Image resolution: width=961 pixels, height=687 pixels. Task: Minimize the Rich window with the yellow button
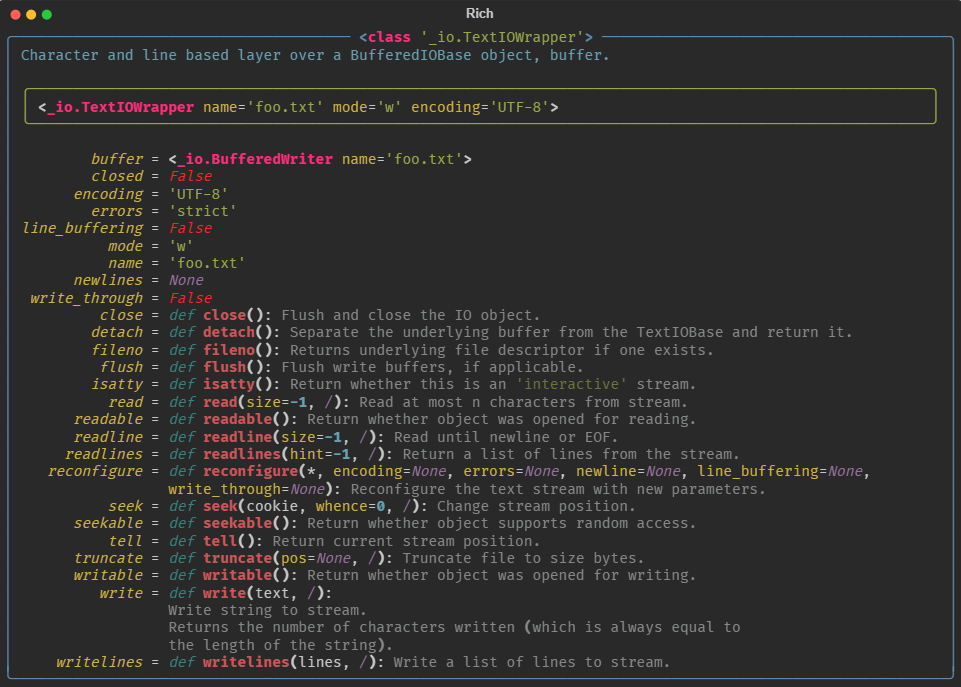31,14
